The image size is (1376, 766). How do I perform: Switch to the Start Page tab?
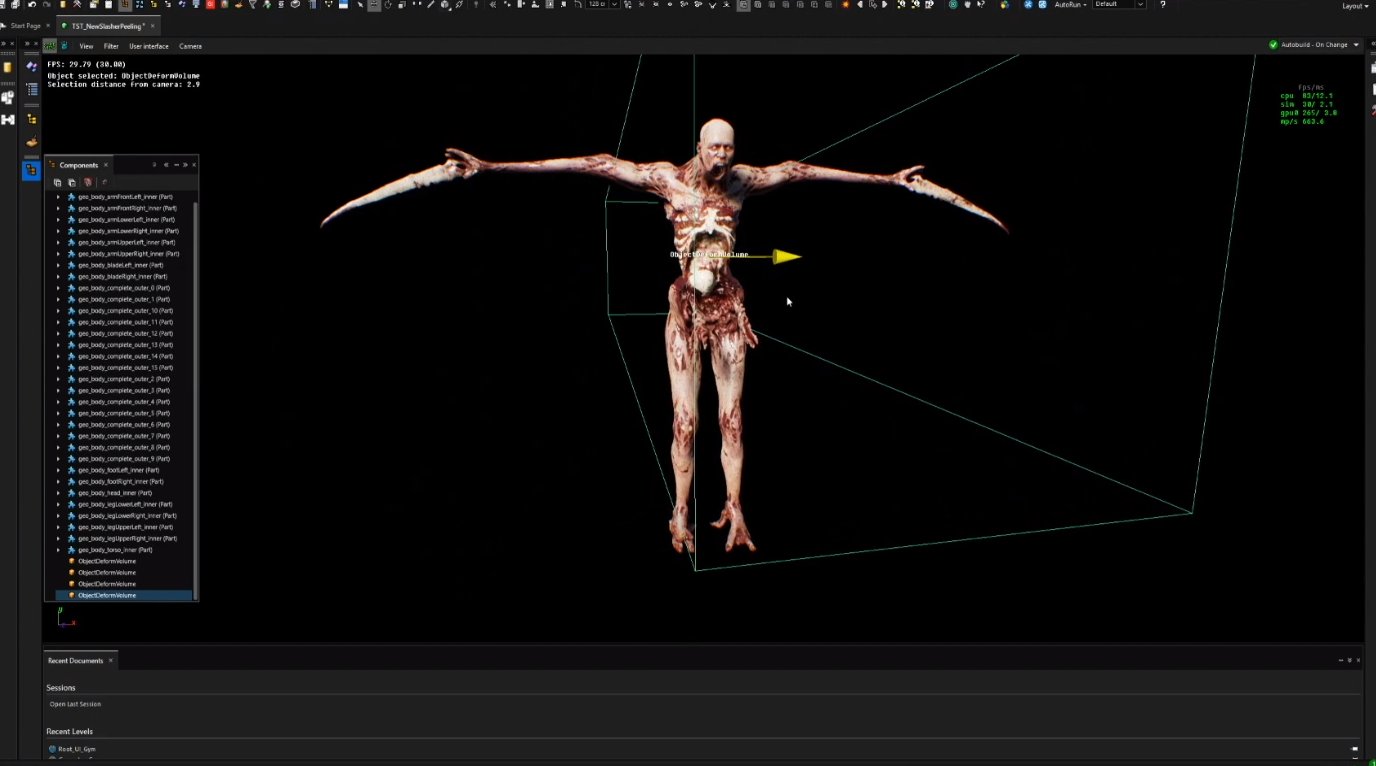[x=25, y=26]
